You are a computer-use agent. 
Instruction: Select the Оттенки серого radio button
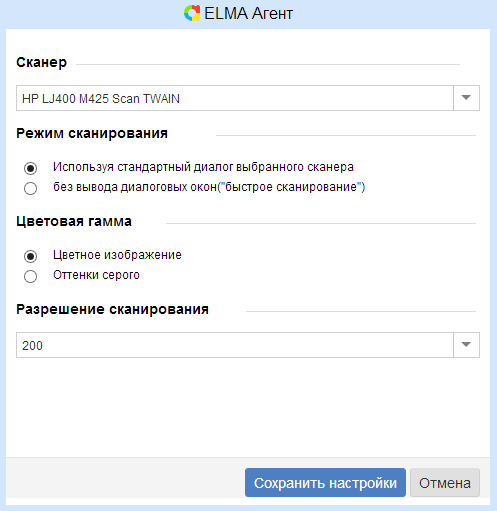coord(30,276)
